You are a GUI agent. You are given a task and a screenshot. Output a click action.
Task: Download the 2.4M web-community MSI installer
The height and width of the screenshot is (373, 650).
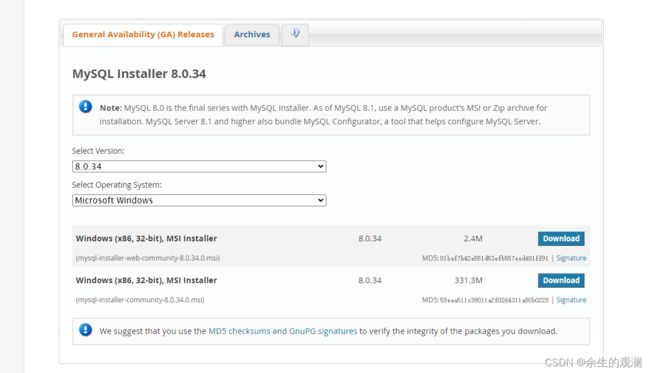[561, 239]
